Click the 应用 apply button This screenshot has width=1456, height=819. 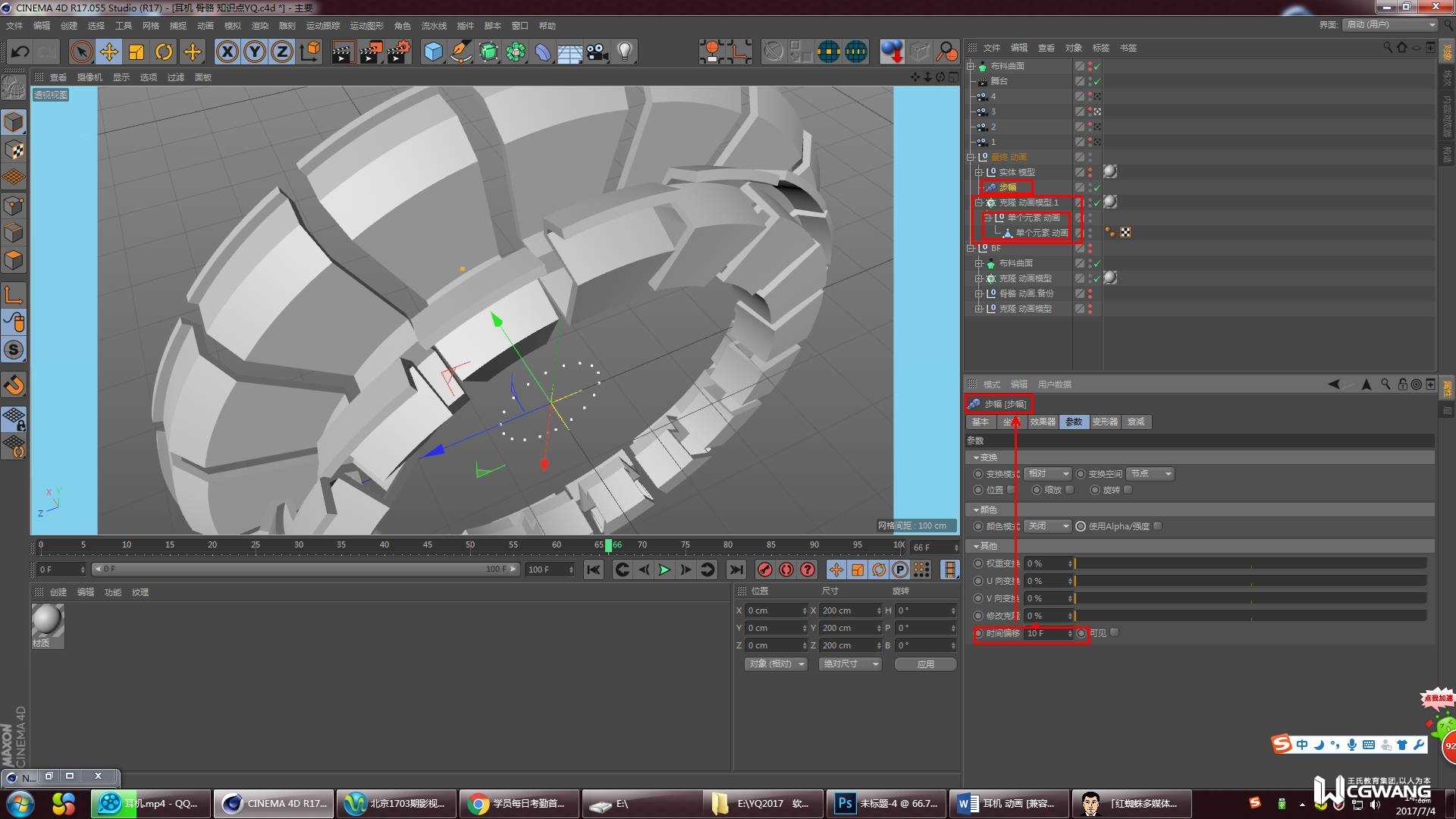[925, 664]
